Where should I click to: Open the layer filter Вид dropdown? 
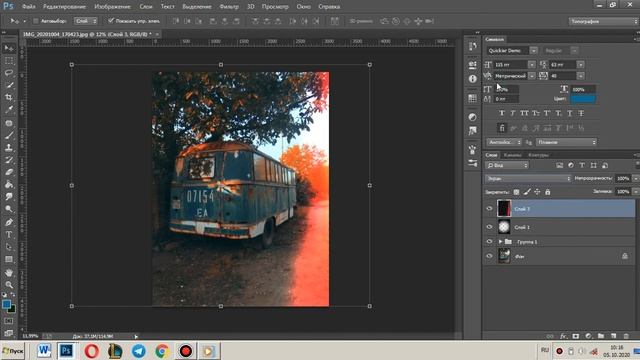point(507,165)
